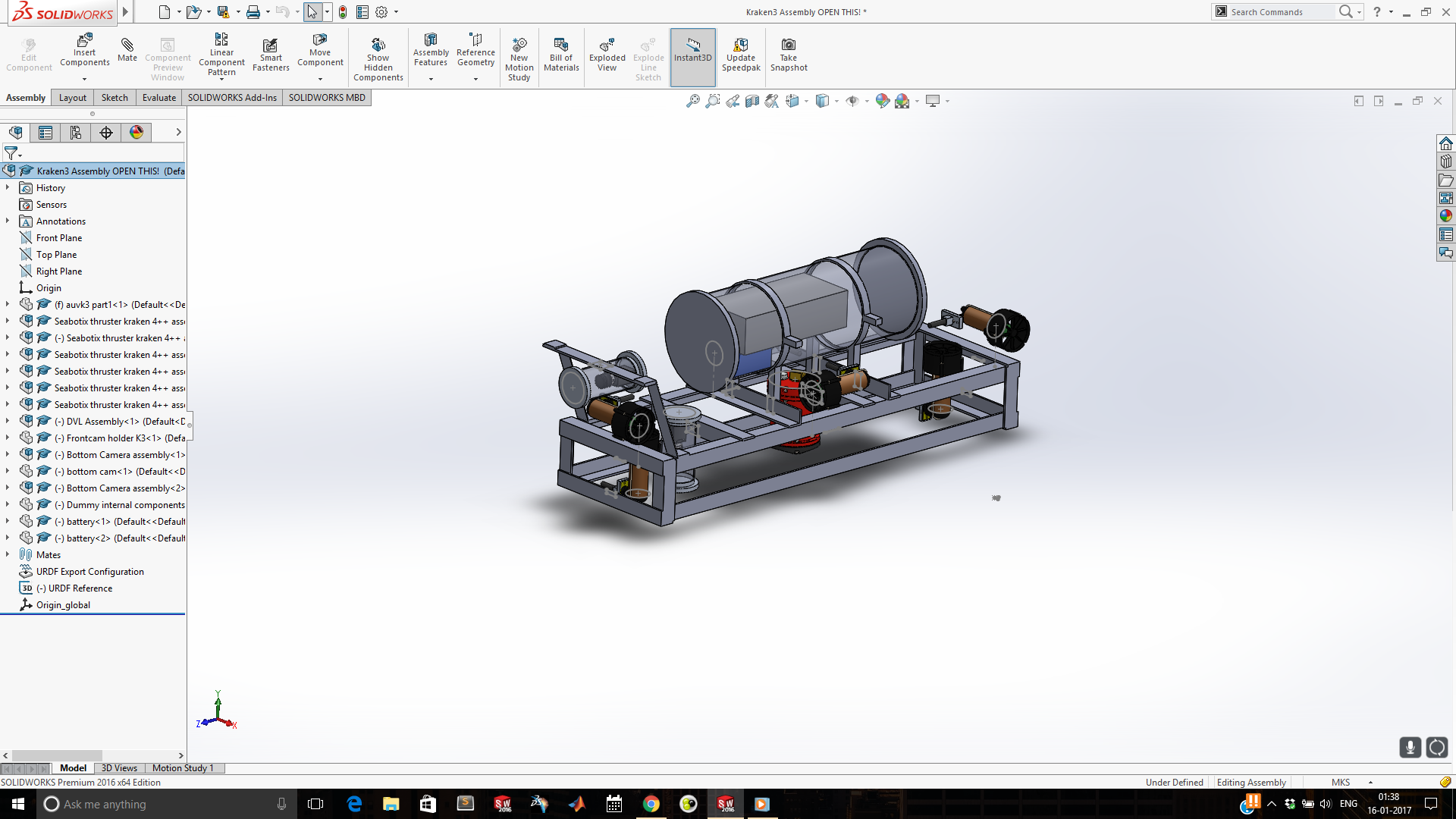Click Zoom to Fit icon in view toolbar
Screen dimensions: 1456x819
point(693,101)
